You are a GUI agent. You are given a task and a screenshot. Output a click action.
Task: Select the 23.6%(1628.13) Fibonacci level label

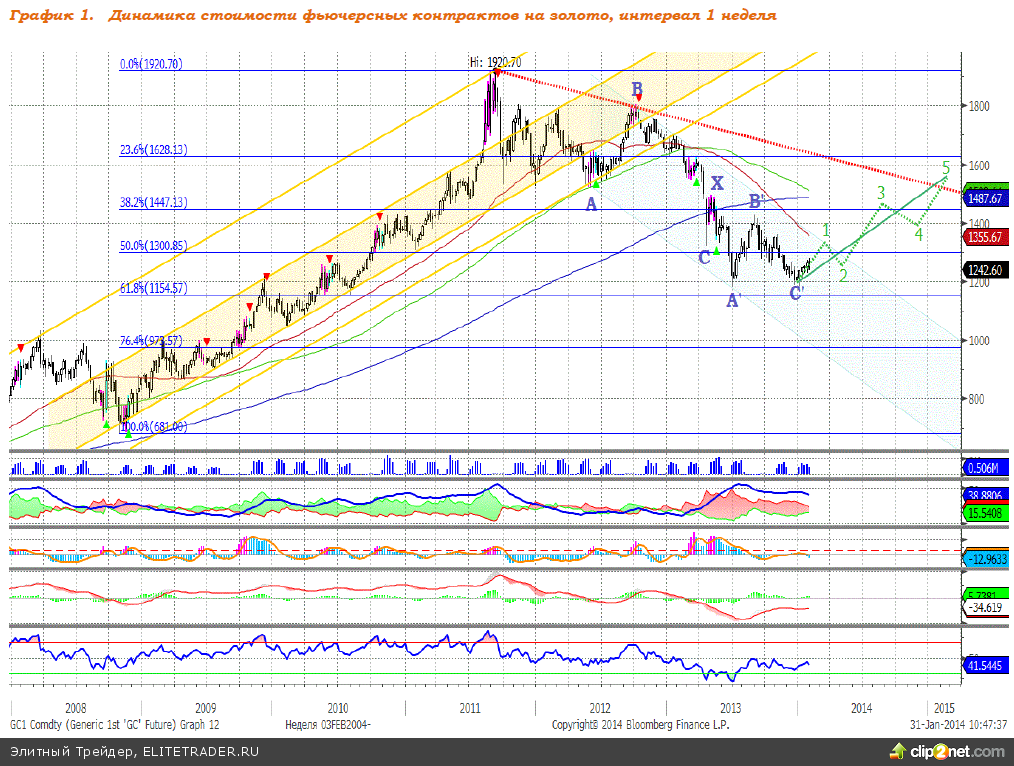pos(153,150)
